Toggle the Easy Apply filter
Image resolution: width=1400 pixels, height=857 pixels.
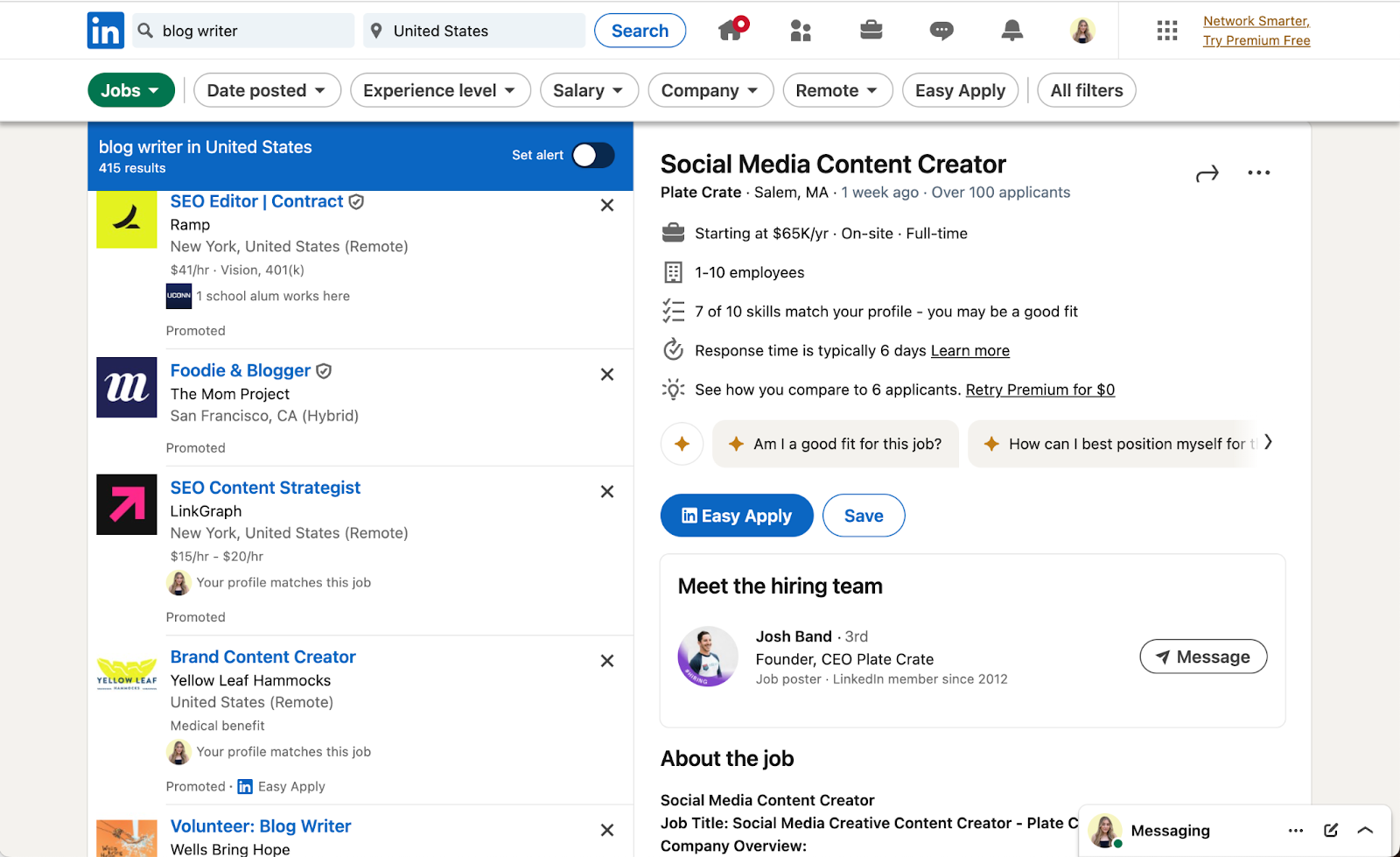pos(960,90)
